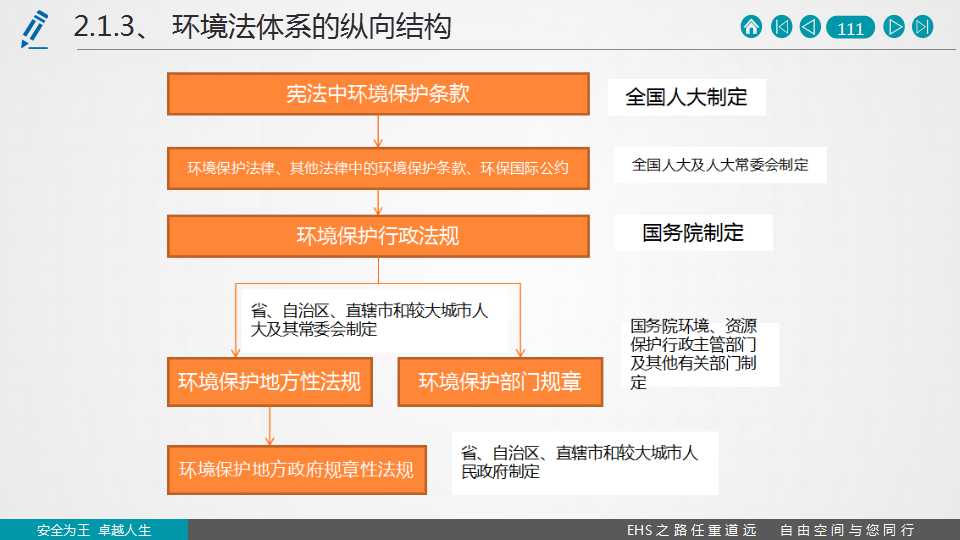Viewport: 960px width, 540px height.
Task: Select the 全国人大制定 label
Action: pyautogui.click(x=686, y=97)
